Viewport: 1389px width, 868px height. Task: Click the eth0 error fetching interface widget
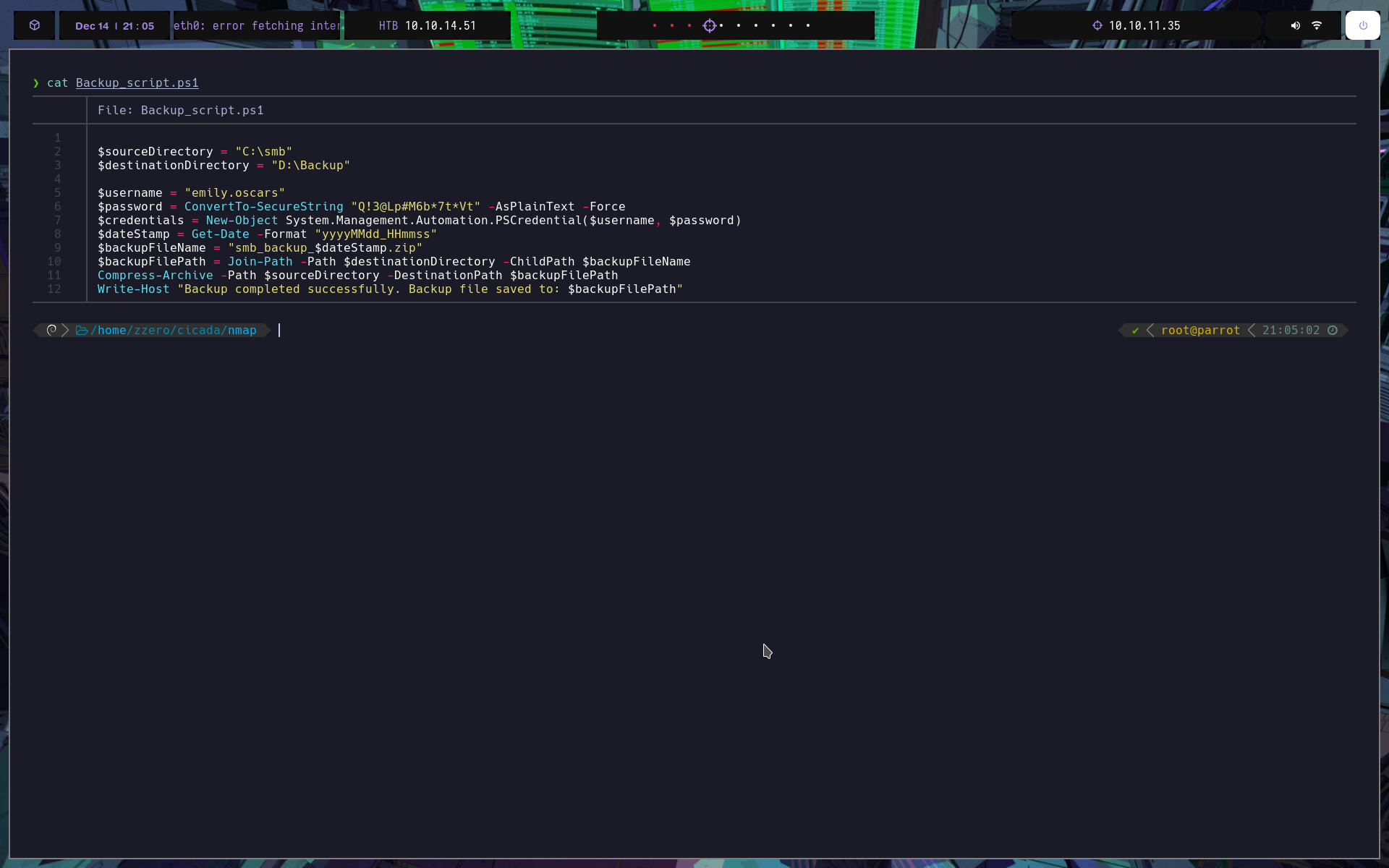point(257,25)
